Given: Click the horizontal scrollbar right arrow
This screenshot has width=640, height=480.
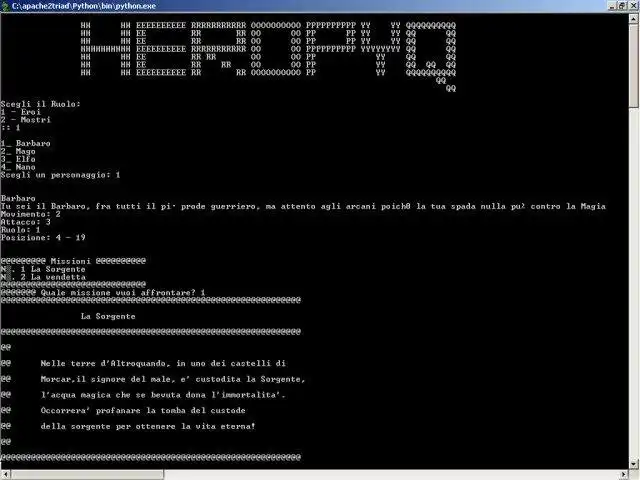Looking at the screenshot, I should [x=624, y=474].
